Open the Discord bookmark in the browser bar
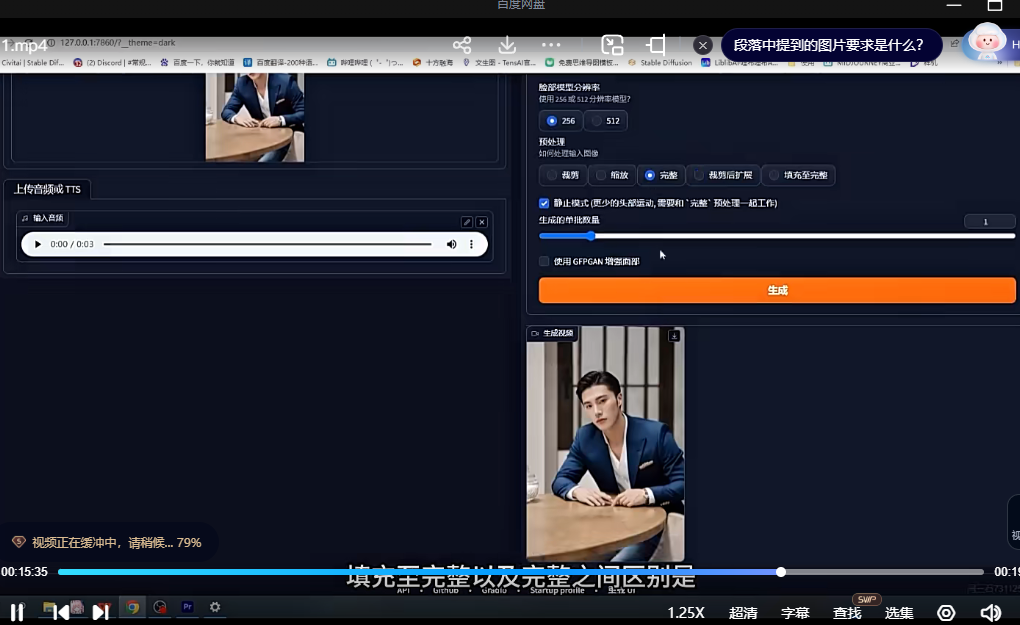Viewport: 1020px width, 625px height. tap(112, 63)
